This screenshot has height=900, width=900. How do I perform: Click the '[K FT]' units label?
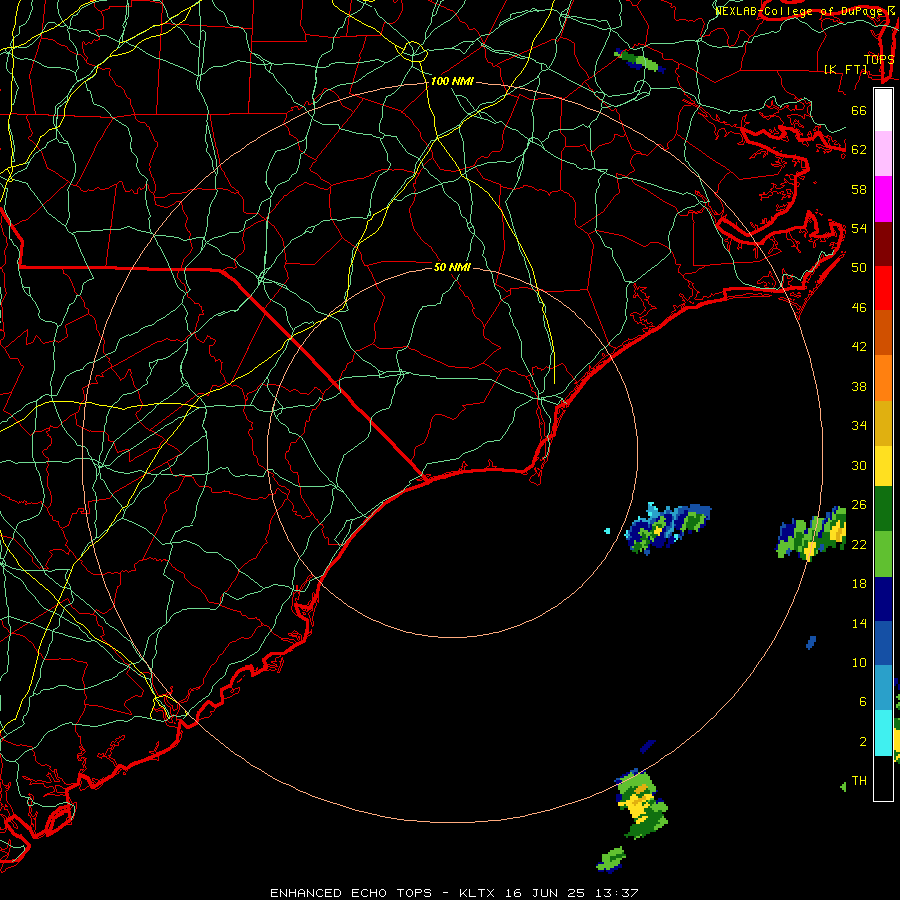pyautogui.click(x=846, y=69)
